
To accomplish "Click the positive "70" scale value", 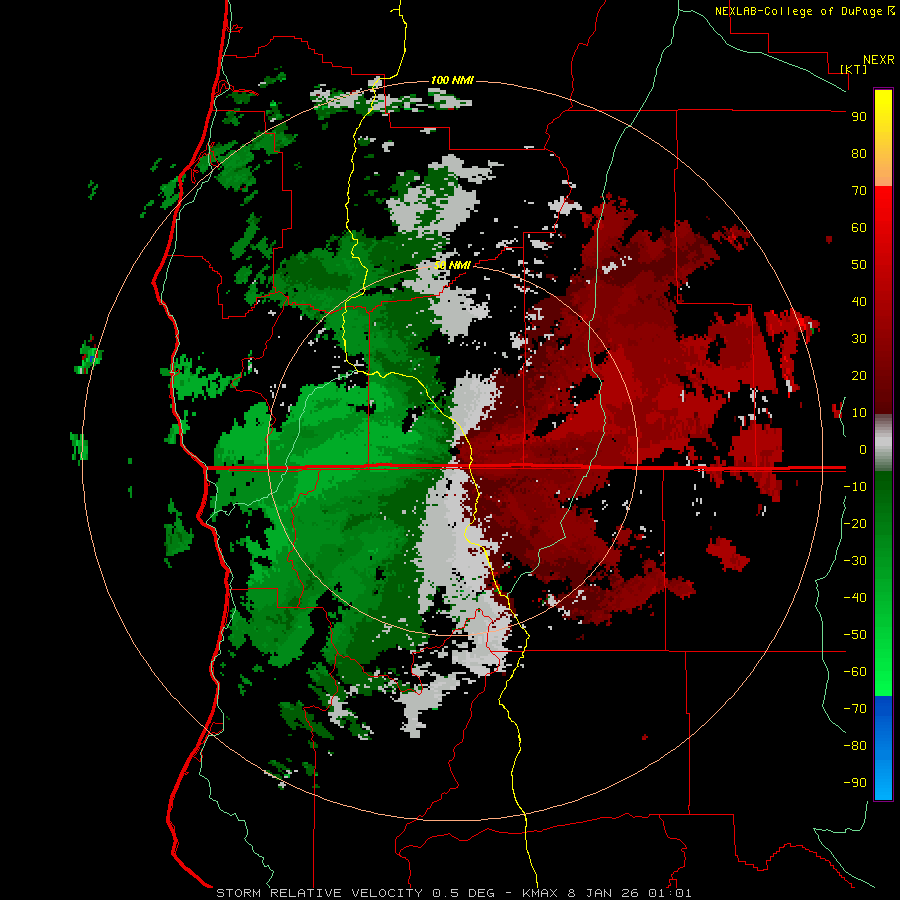I will coord(859,191).
